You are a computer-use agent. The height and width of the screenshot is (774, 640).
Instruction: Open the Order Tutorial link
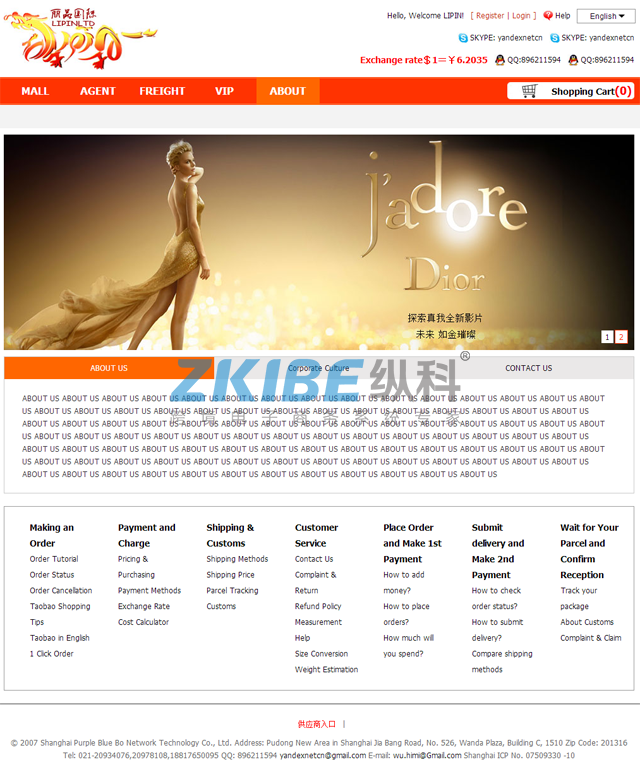[x=54, y=559]
